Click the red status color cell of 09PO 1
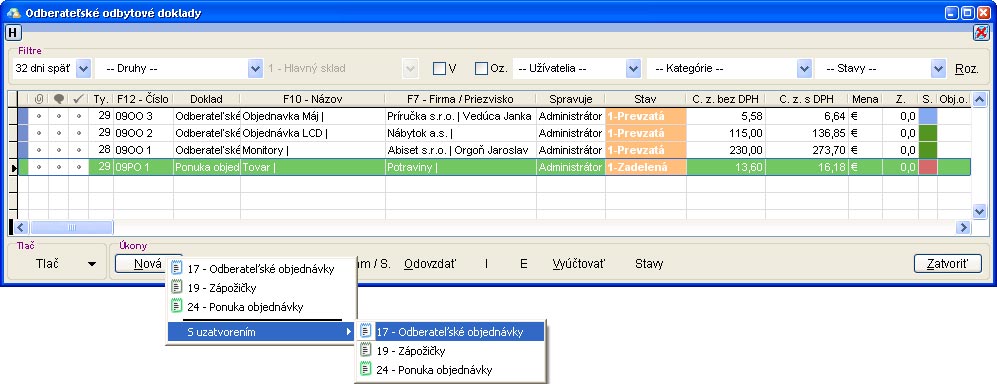The width and height of the screenshot is (997, 384). coord(928,167)
